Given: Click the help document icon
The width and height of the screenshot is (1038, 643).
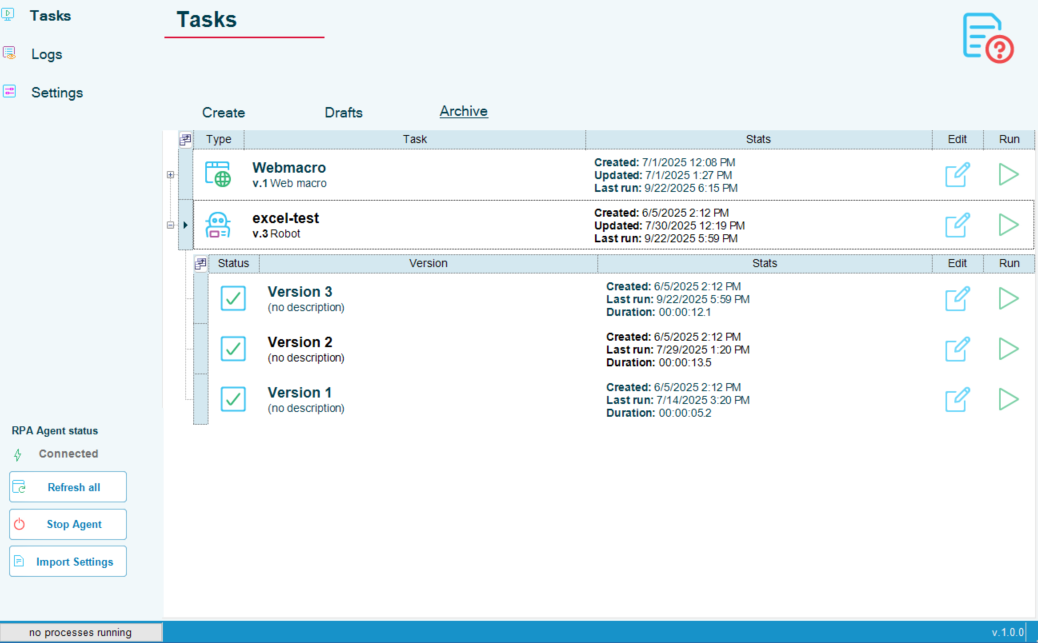Looking at the screenshot, I should tap(987, 38).
